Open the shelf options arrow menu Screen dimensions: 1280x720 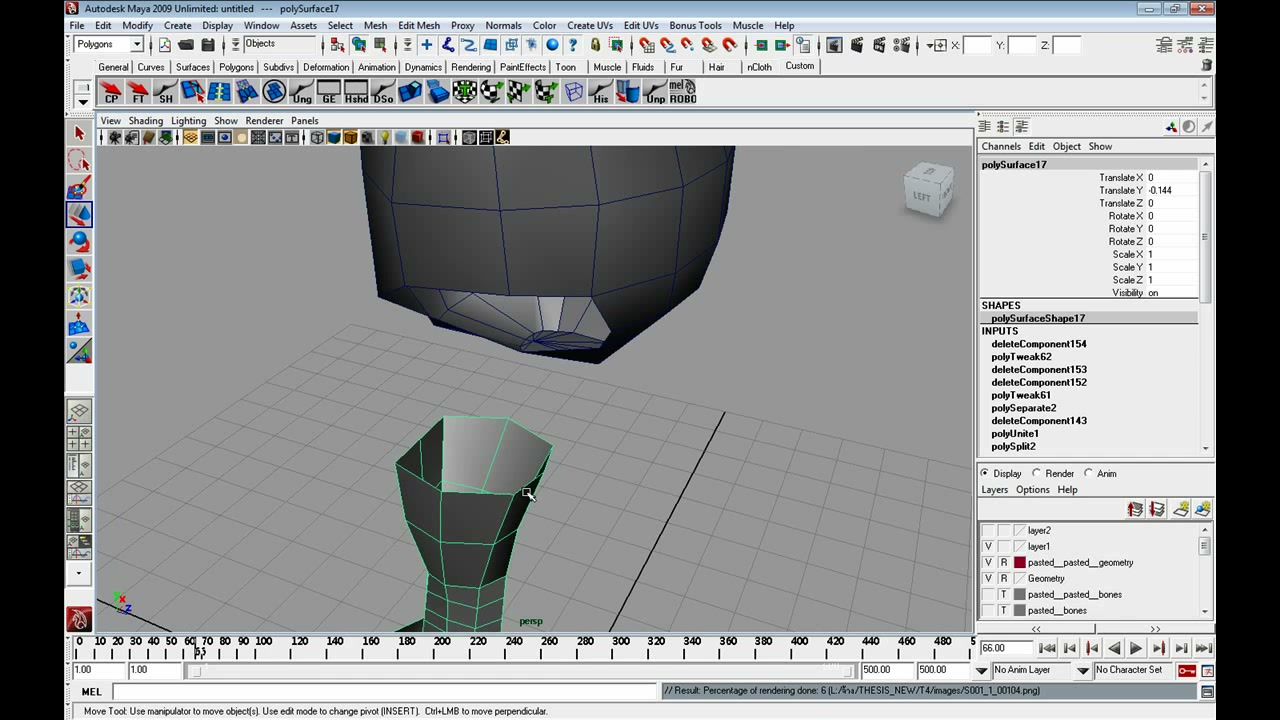[83, 102]
